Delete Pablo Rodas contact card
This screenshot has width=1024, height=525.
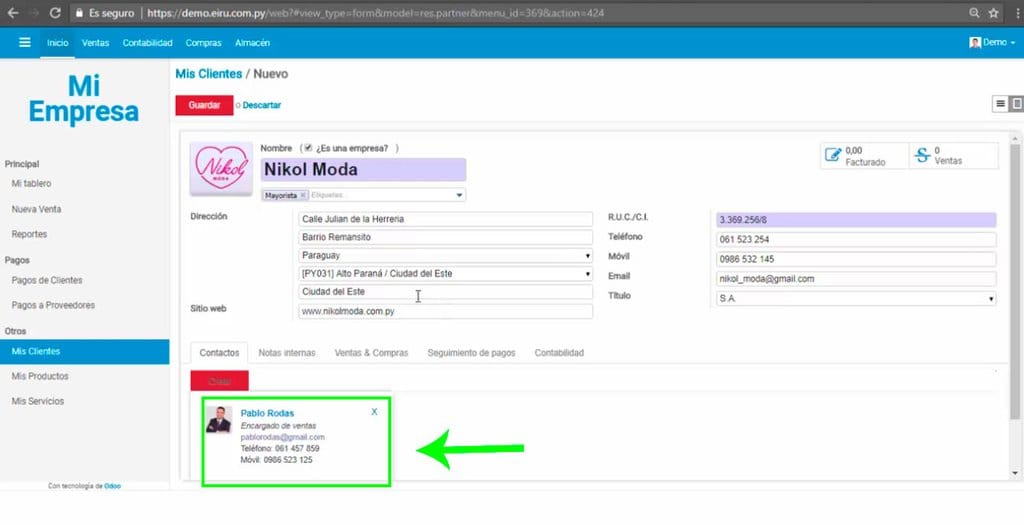[374, 412]
